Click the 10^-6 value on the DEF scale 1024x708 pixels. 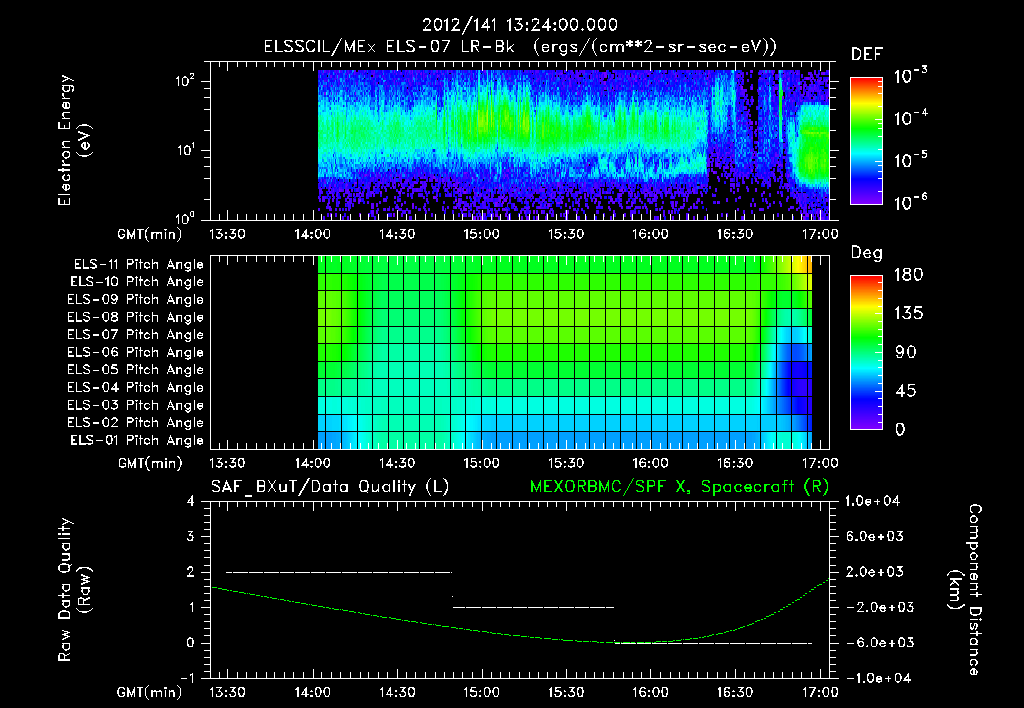(x=910, y=202)
